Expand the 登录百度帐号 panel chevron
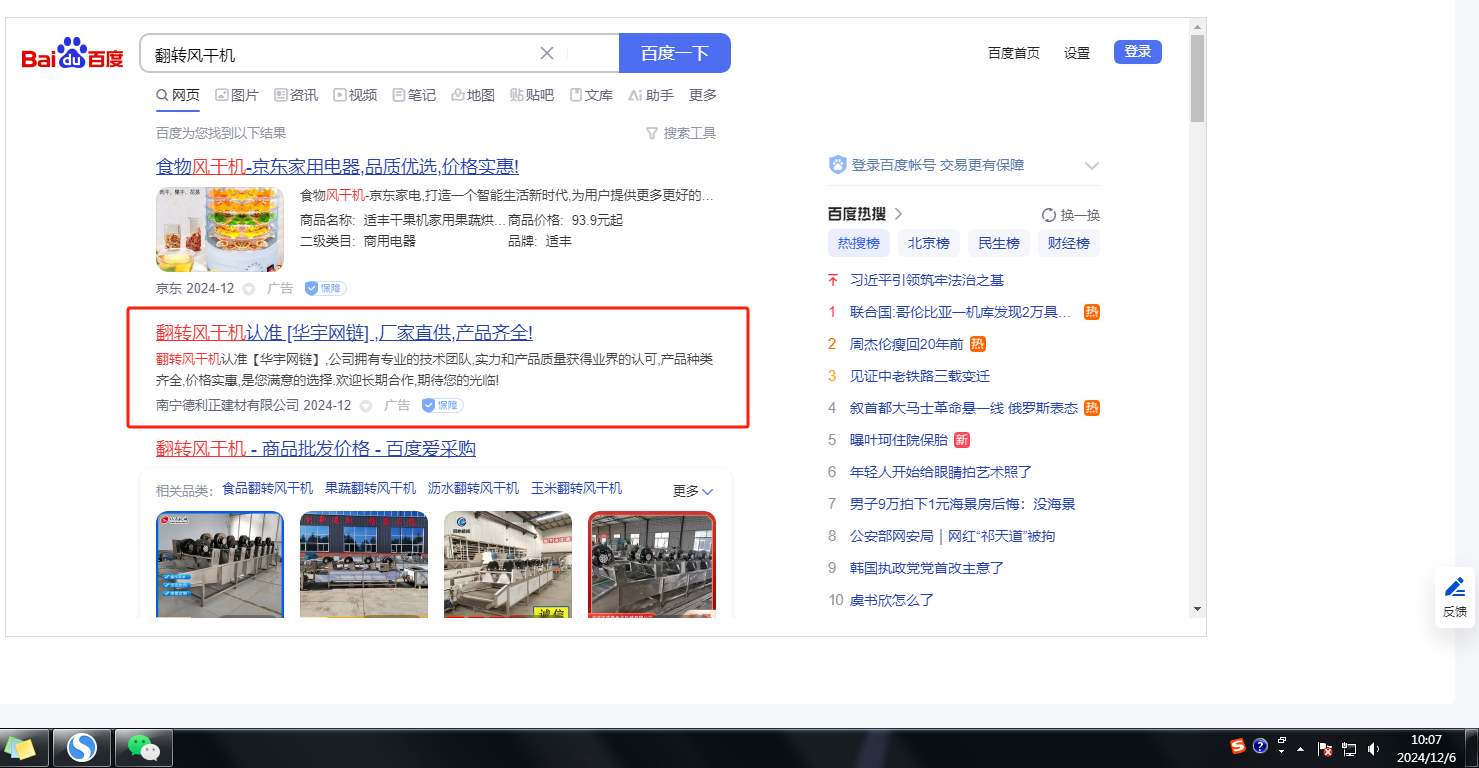Screen dimensions: 1479x768 [1092, 166]
